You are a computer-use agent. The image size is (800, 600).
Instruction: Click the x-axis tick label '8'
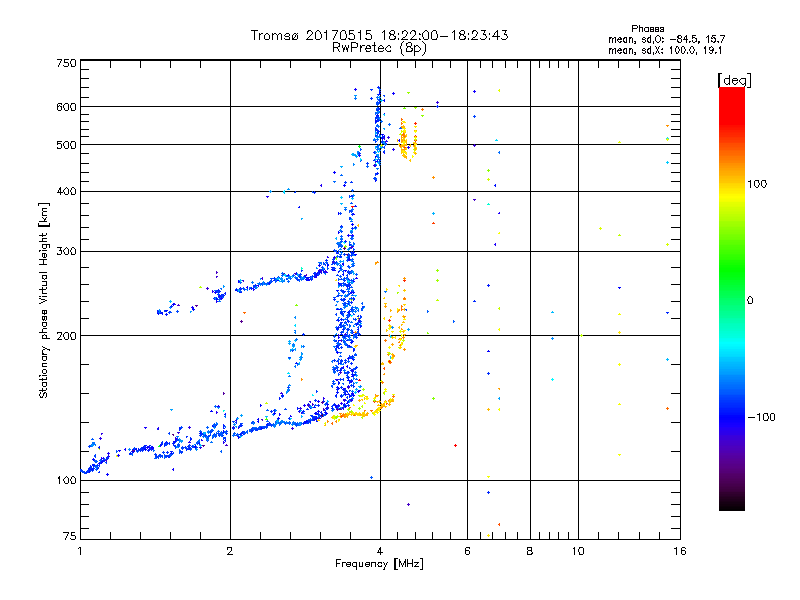530,551
